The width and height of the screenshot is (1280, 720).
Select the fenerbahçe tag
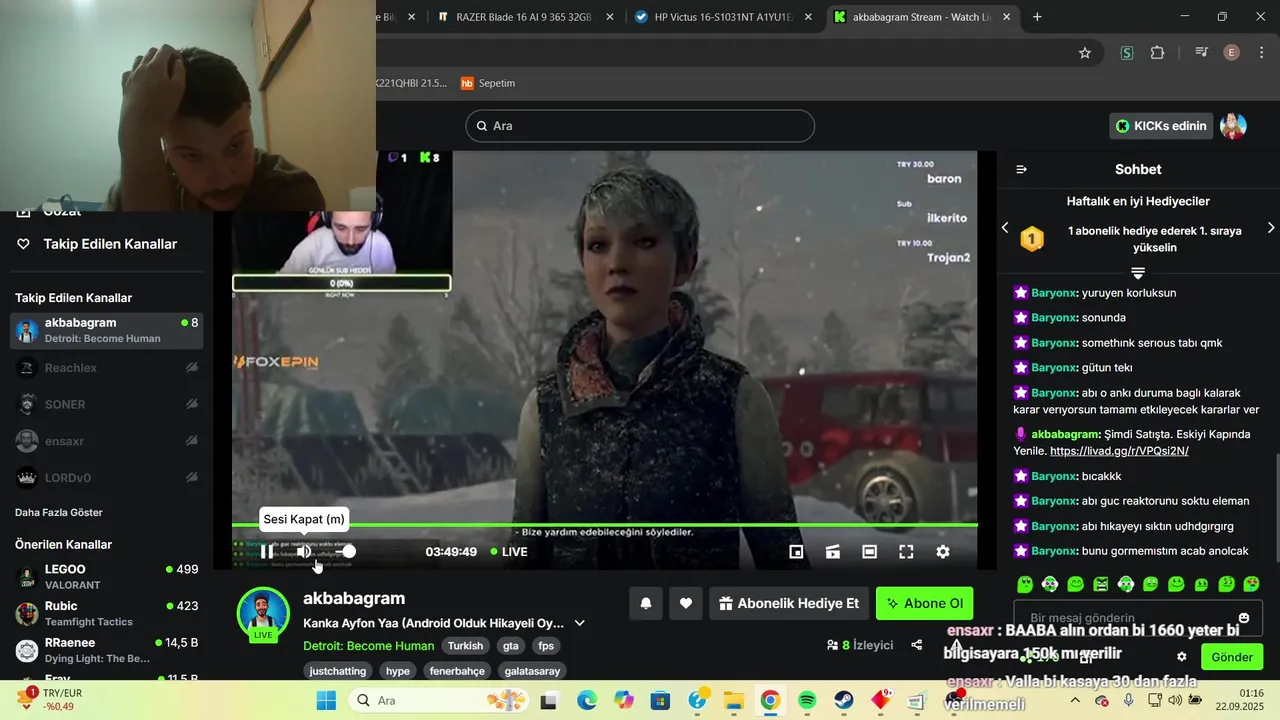(x=455, y=671)
